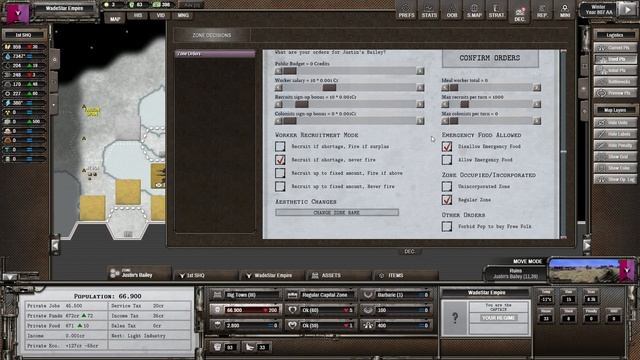Select the Zone Orders list entry

pos(215,53)
